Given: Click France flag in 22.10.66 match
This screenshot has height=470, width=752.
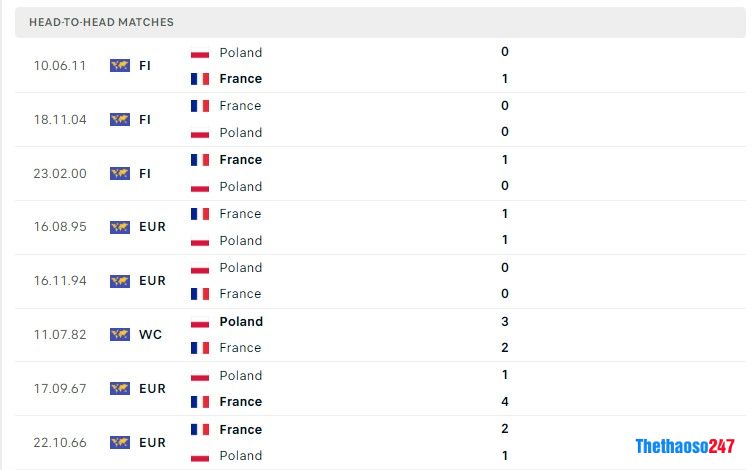Looking at the screenshot, I should click(200, 429).
